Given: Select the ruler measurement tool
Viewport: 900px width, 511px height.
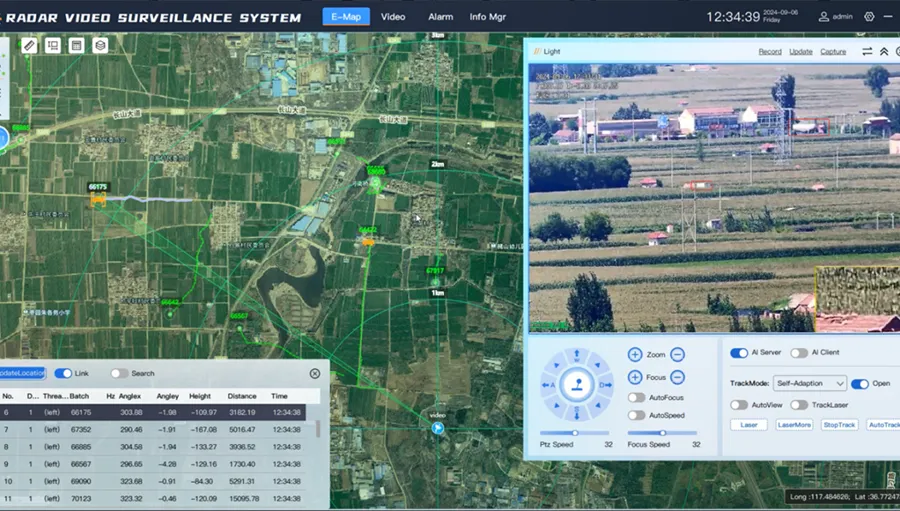Looking at the screenshot, I should (29, 45).
